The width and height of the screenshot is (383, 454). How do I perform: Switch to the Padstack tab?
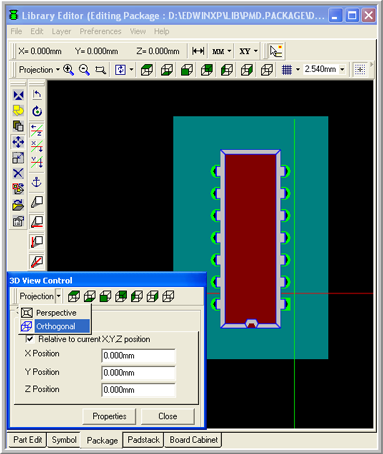click(144, 440)
